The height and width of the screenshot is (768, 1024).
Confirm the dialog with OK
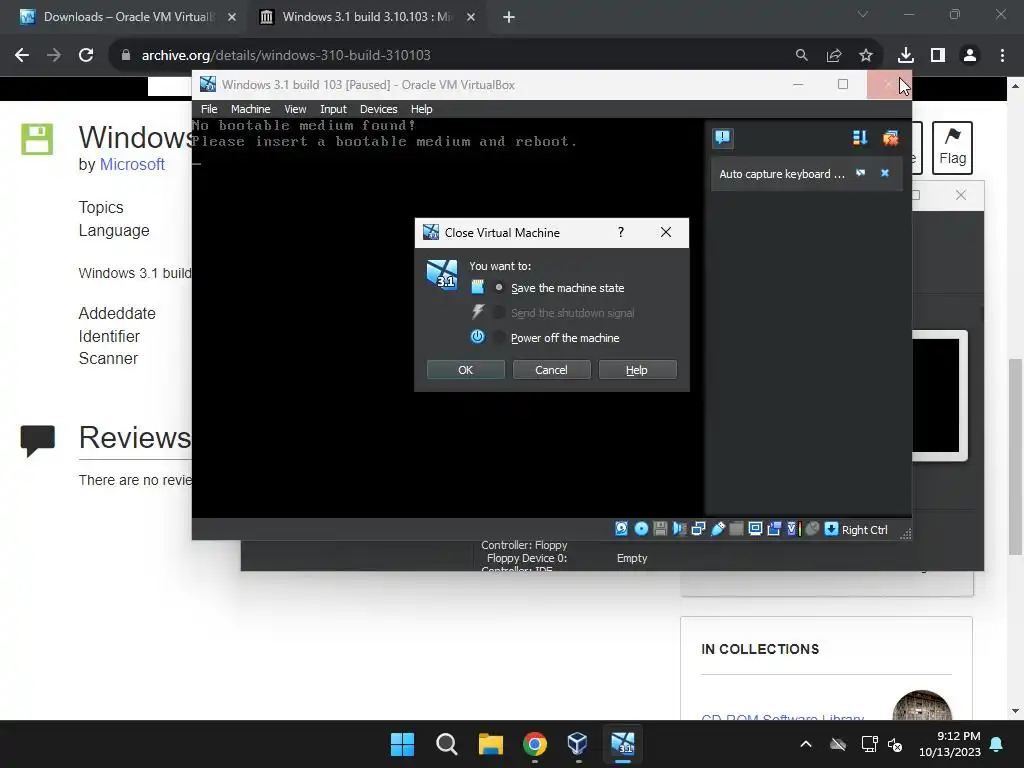tap(466, 370)
